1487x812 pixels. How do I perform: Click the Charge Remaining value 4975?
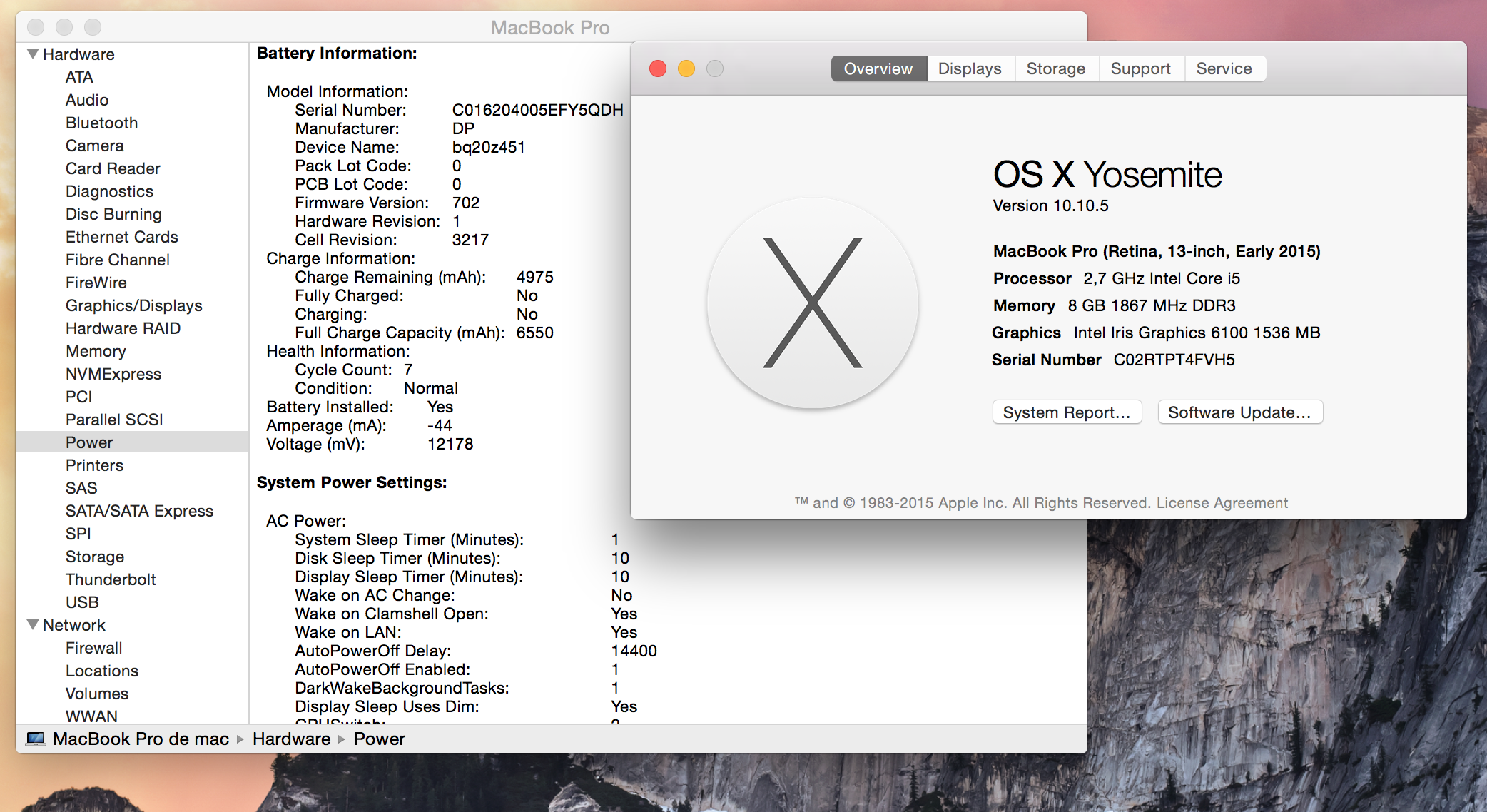click(x=535, y=277)
